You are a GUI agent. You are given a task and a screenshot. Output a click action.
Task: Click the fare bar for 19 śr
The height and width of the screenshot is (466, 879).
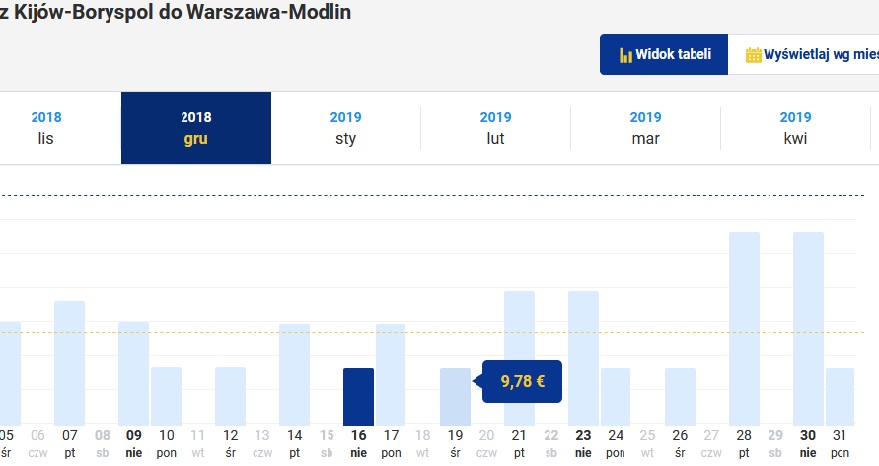pos(455,397)
